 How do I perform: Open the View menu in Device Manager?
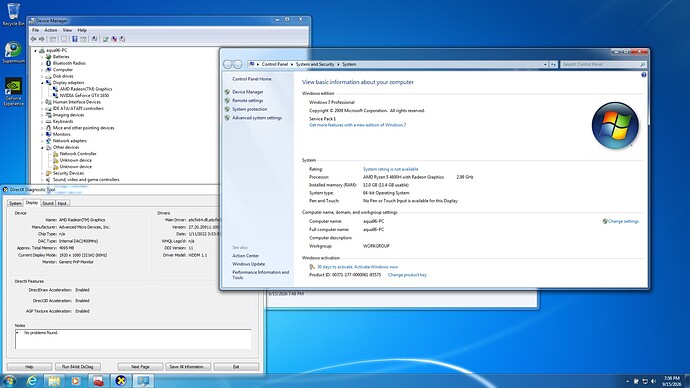(67, 30)
